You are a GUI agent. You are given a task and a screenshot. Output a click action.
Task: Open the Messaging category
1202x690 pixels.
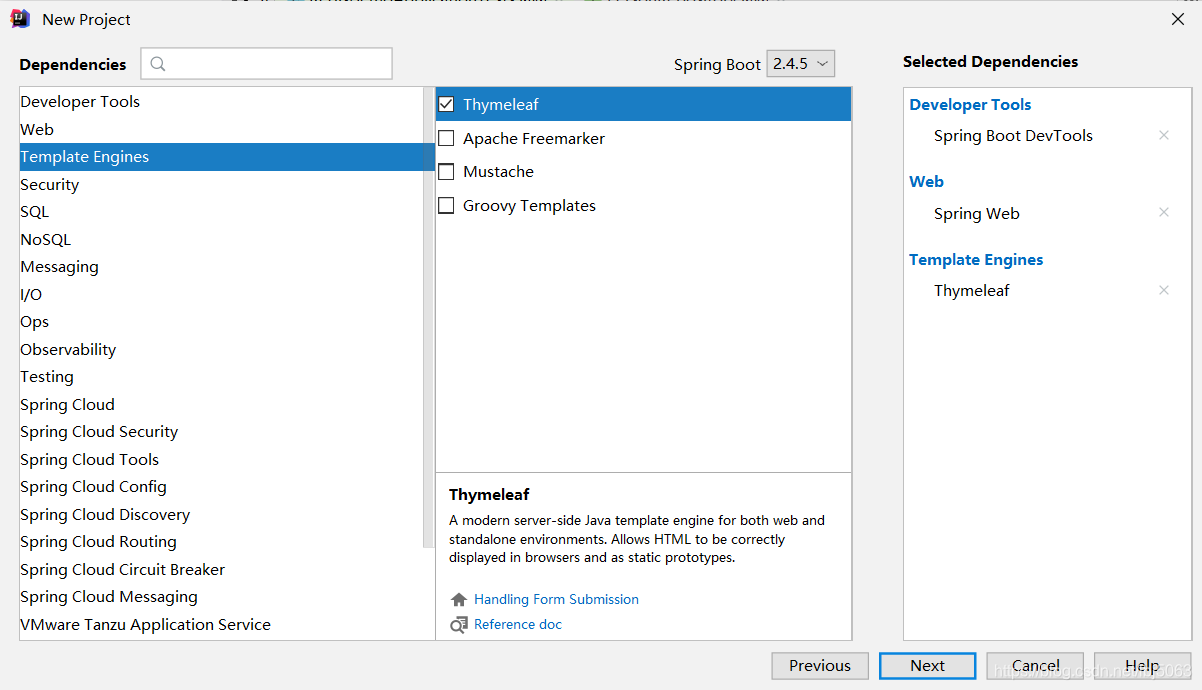221,267
